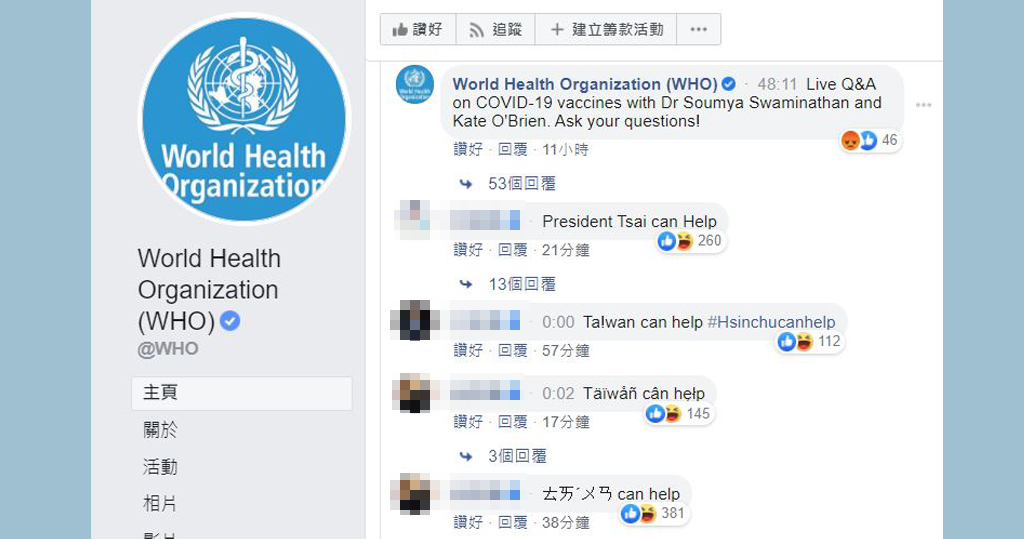Click 建立籌款活動 to create a fundraiser
The image size is (1024, 539).
[606, 29]
